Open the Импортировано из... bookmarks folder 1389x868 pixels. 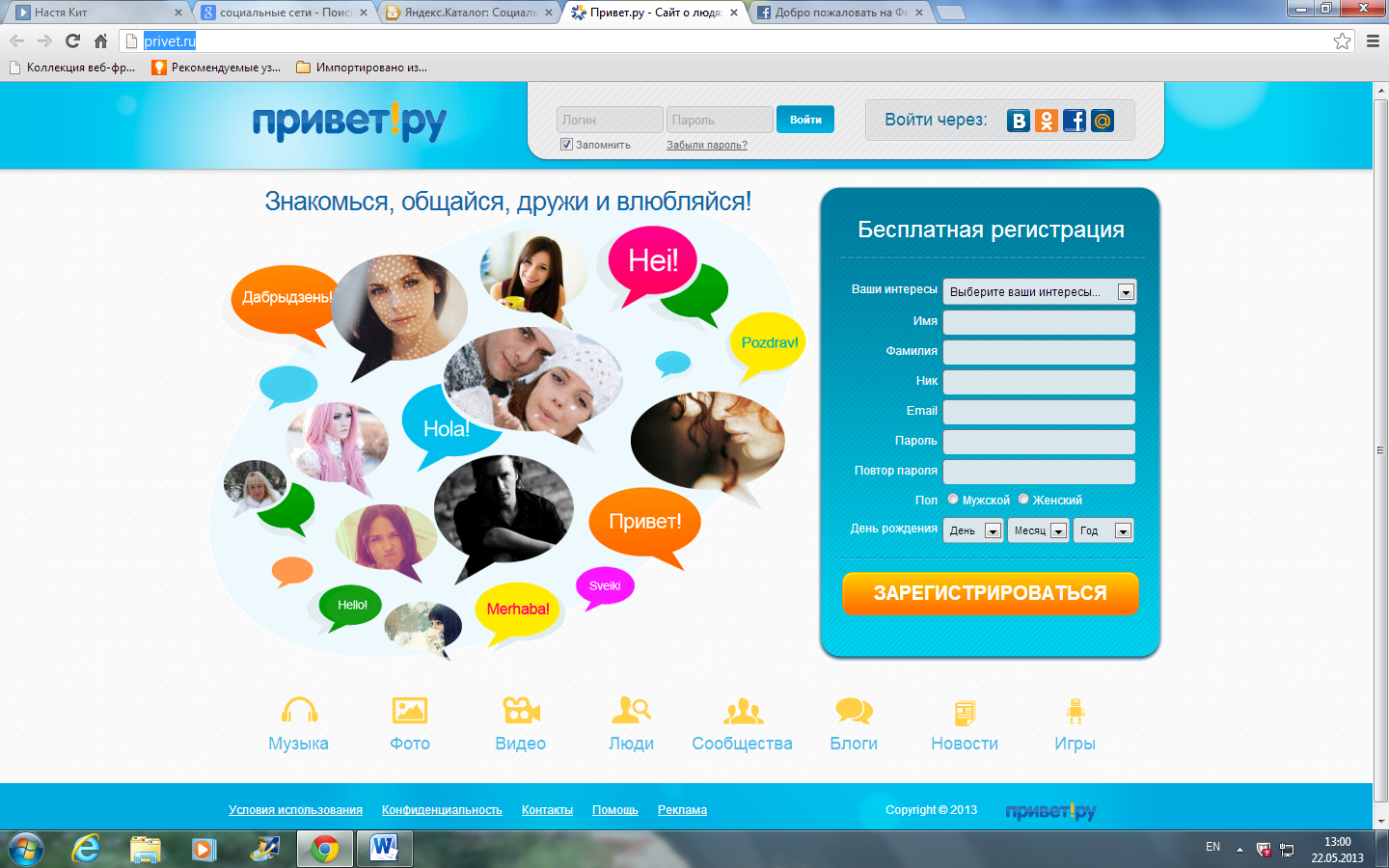[x=362, y=68]
